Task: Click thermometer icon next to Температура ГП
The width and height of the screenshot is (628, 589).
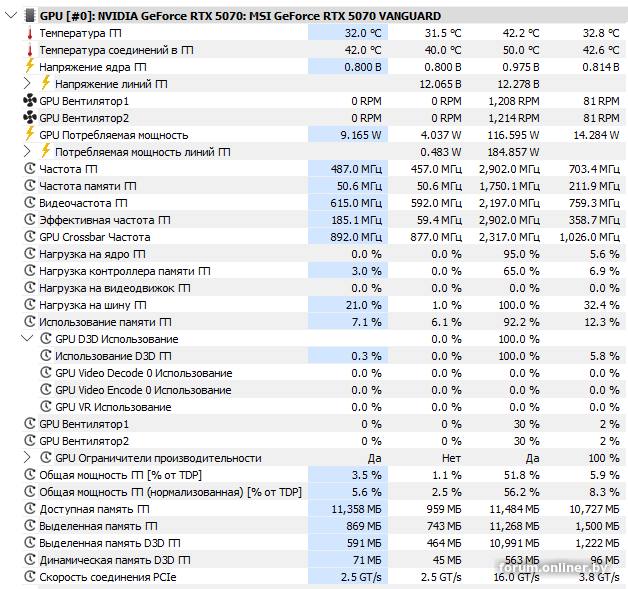Action: pos(30,33)
